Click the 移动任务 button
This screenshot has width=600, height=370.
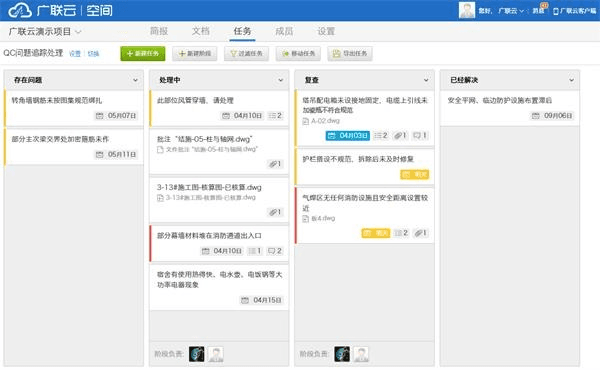click(298, 54)
